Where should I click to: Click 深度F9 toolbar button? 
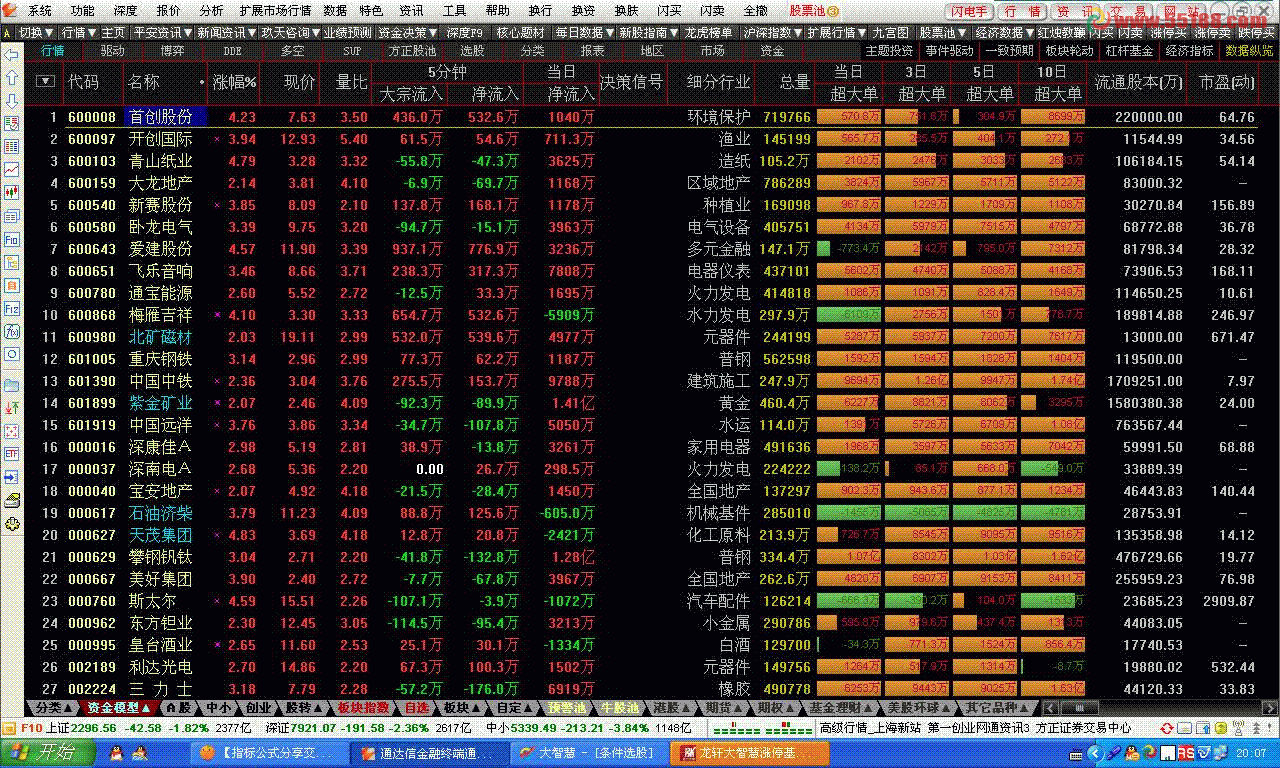[465, 32]
